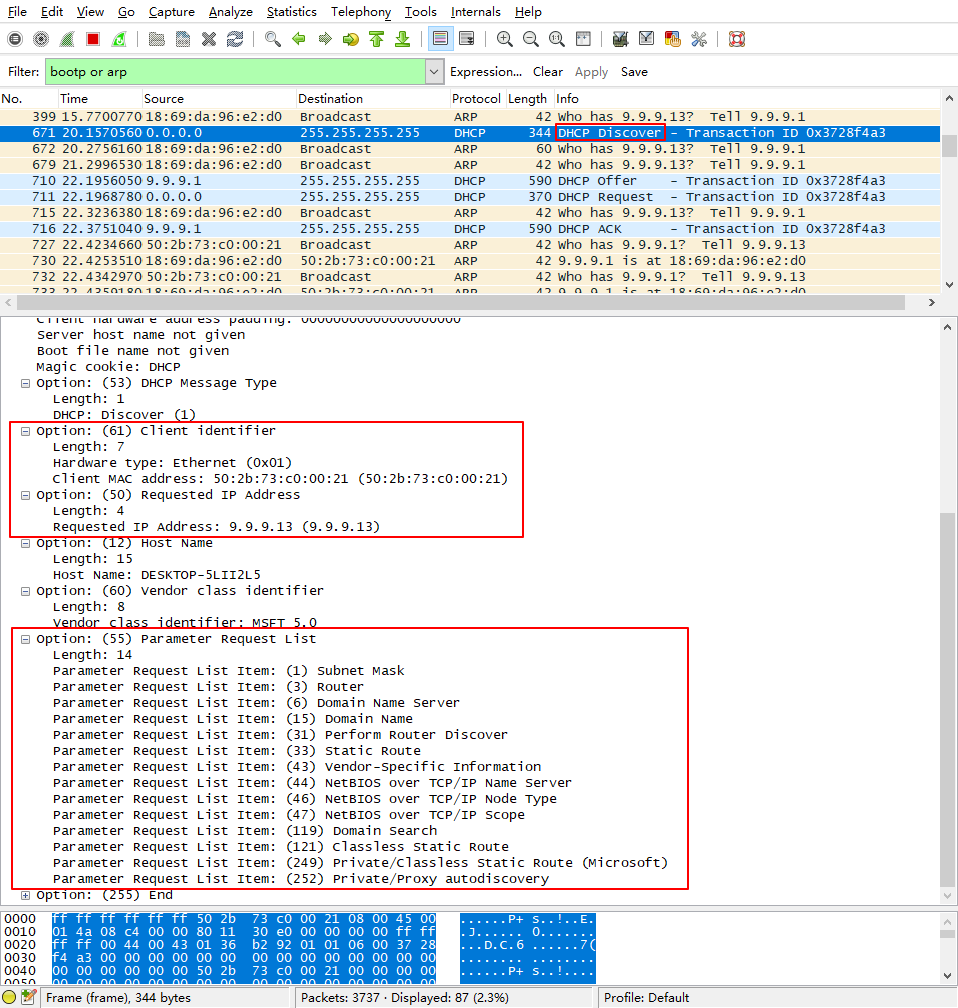Open the Telephony menu
Image resolution: width=958 pixels, height=1008 pixels.
(361, 12)
